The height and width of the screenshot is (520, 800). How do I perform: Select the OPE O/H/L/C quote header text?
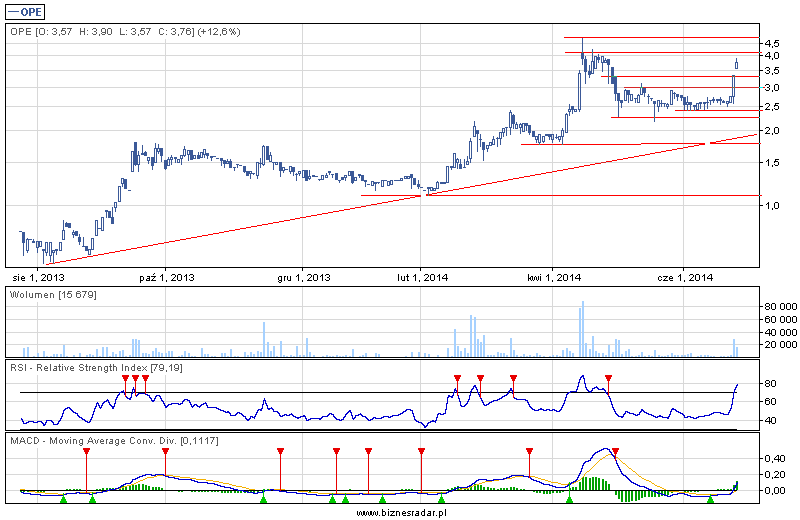pos(125,32)
